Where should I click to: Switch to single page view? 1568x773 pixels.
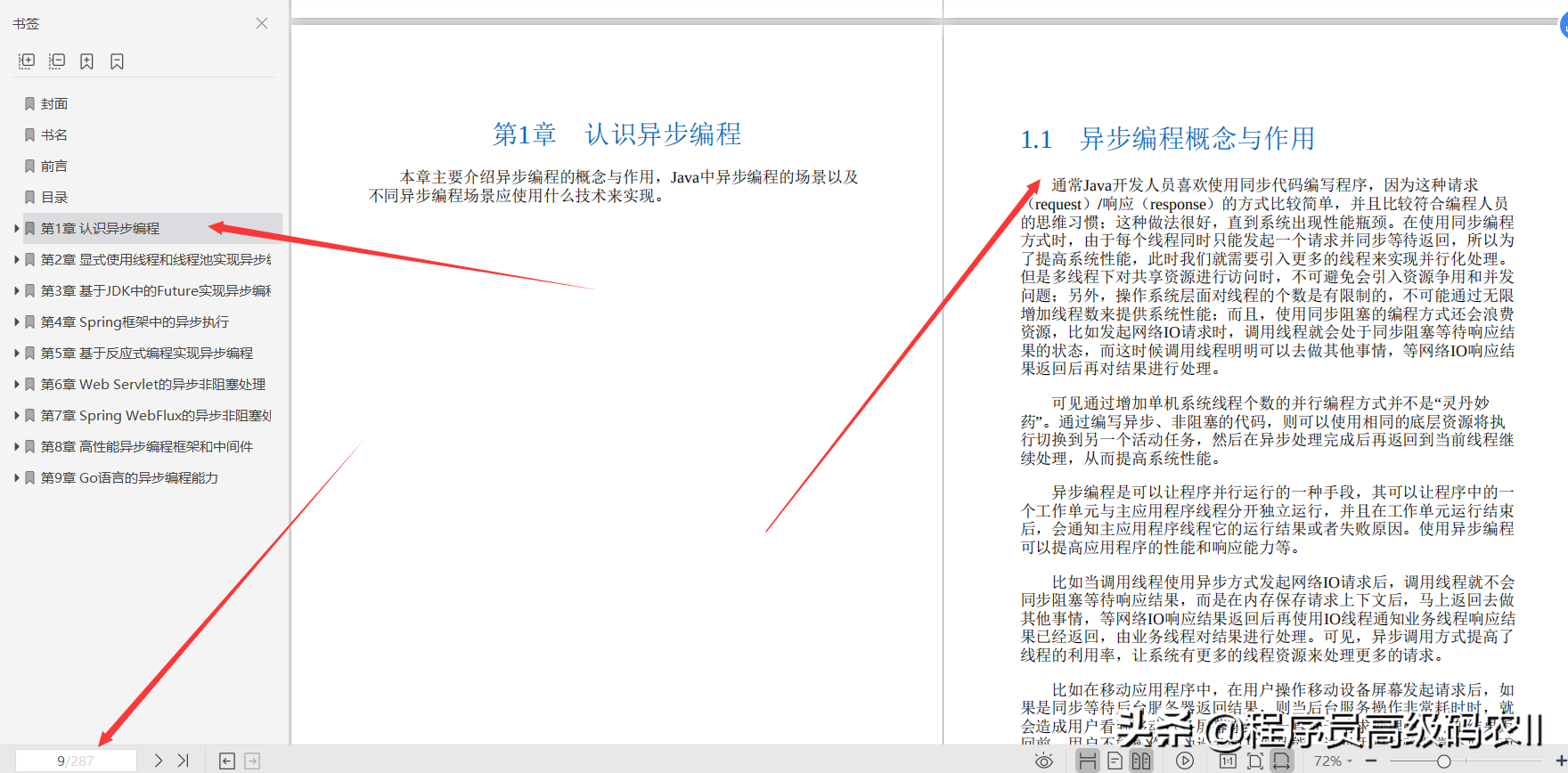1115,761
